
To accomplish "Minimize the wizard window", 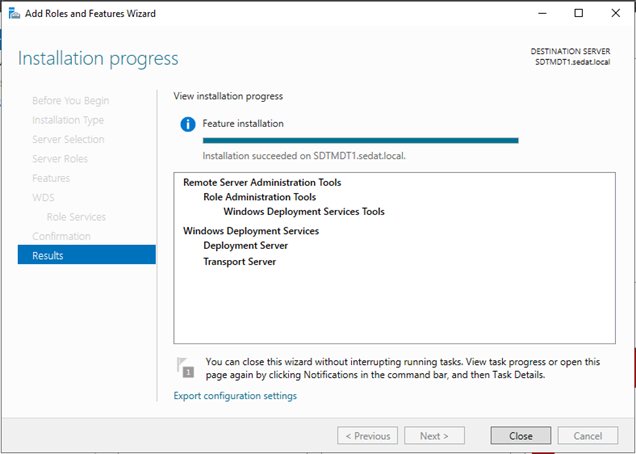I will click(x=542, y=13).
